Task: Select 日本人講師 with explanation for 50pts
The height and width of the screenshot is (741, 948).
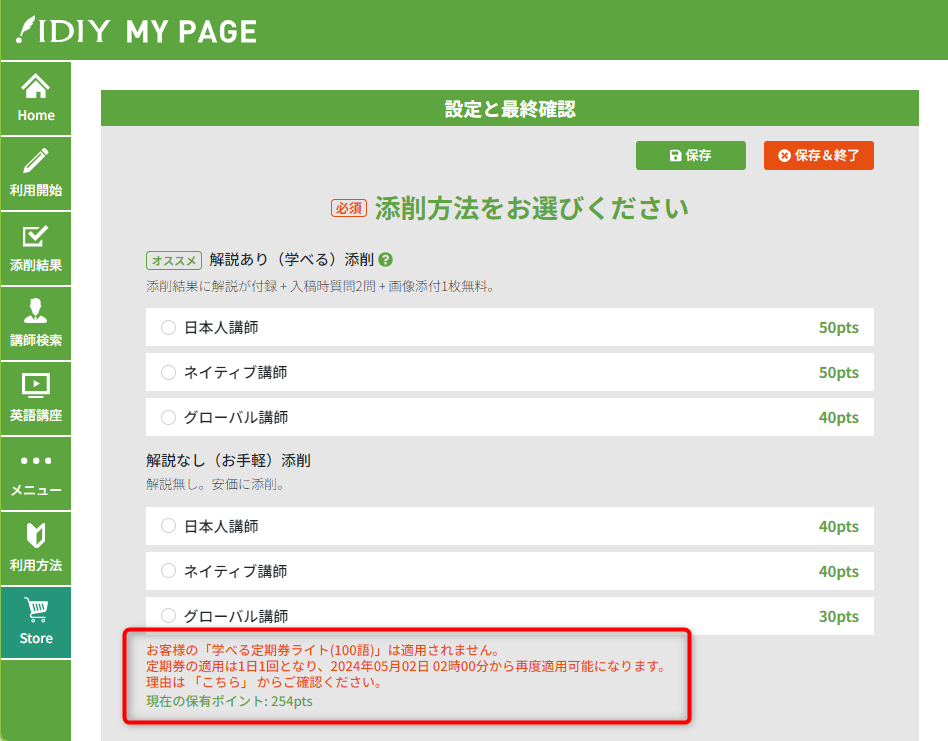Action: 168,327
